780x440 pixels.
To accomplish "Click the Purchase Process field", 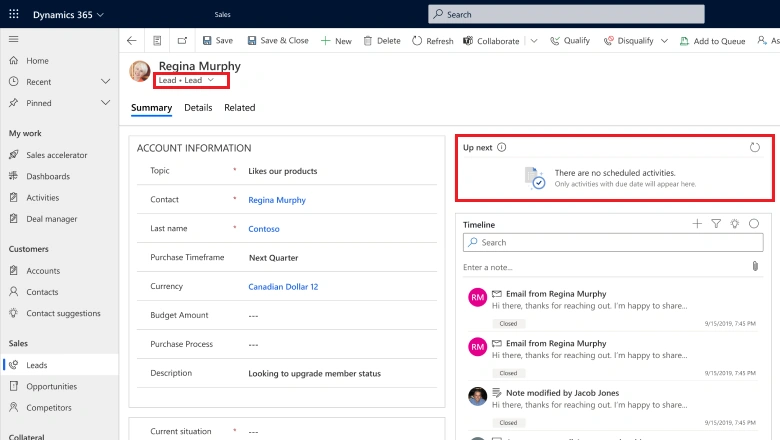I will pos(253,344).
